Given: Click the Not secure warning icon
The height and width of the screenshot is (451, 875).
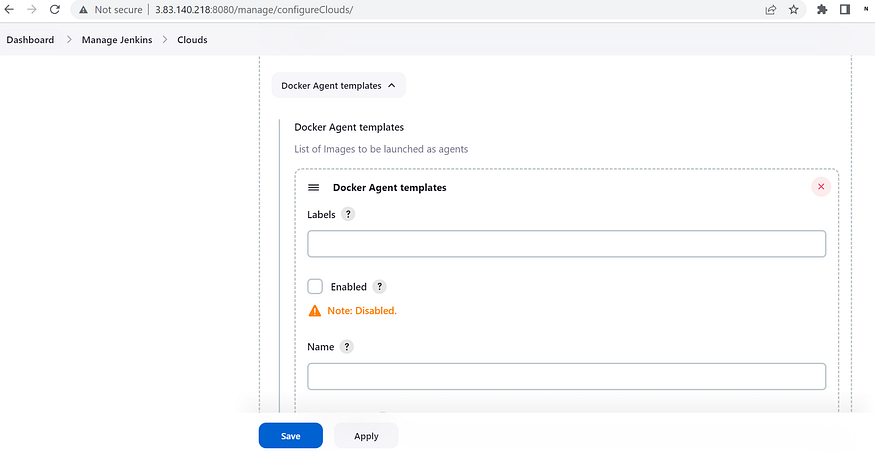Looking at the screenshot, I should [x=83, y=9].
